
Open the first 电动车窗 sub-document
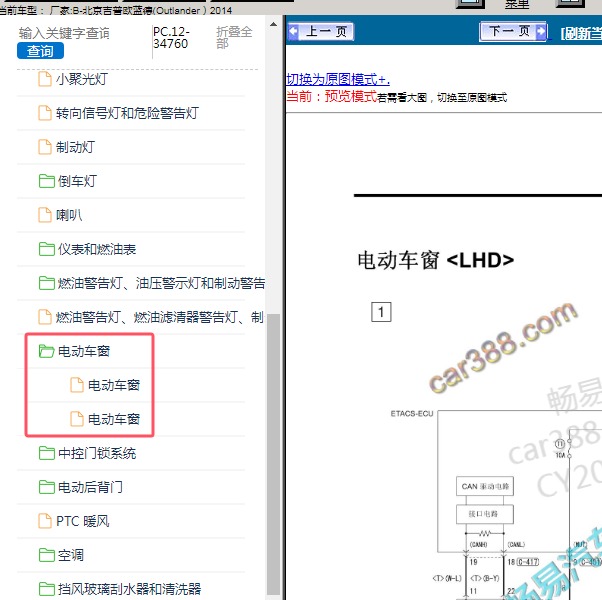pyautogui.click(x=114, y=385)
